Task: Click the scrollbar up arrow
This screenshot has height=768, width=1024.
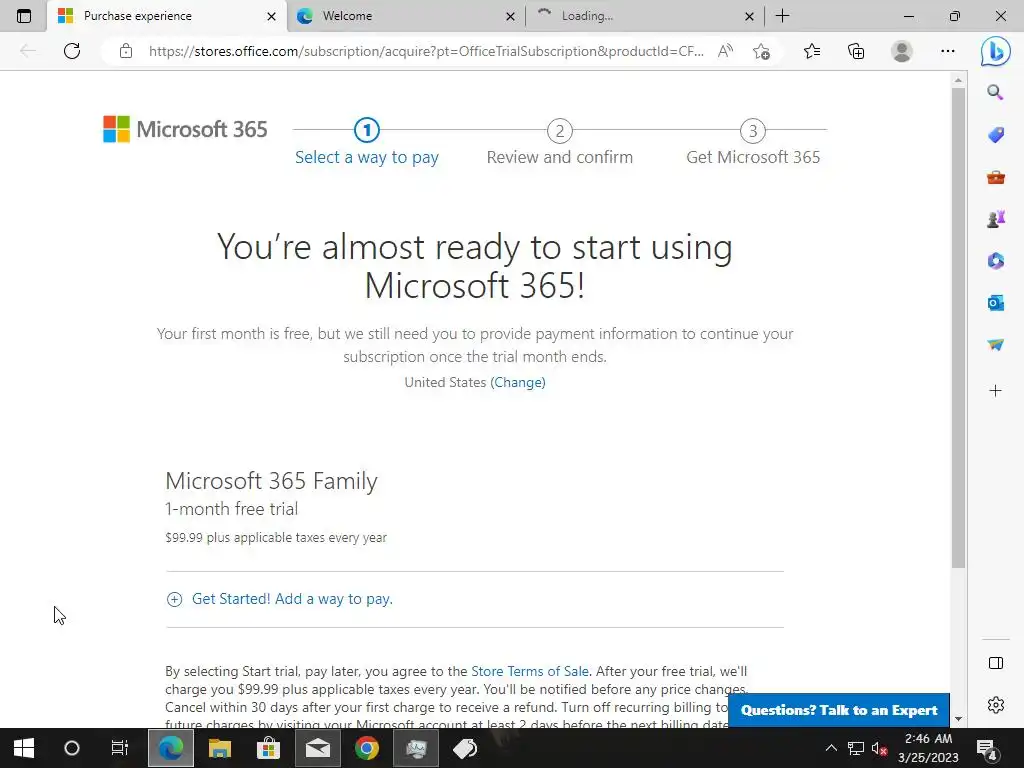Action: [958, 80]
